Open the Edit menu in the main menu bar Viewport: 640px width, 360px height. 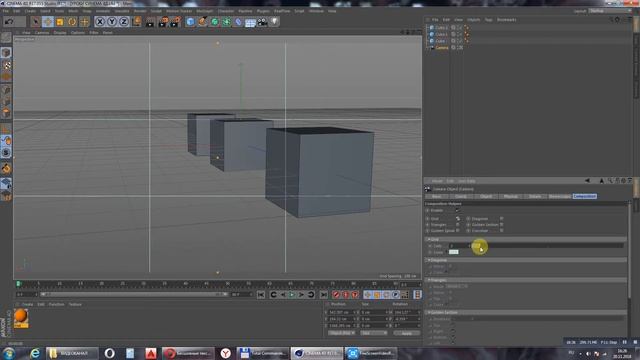[16, 11]
